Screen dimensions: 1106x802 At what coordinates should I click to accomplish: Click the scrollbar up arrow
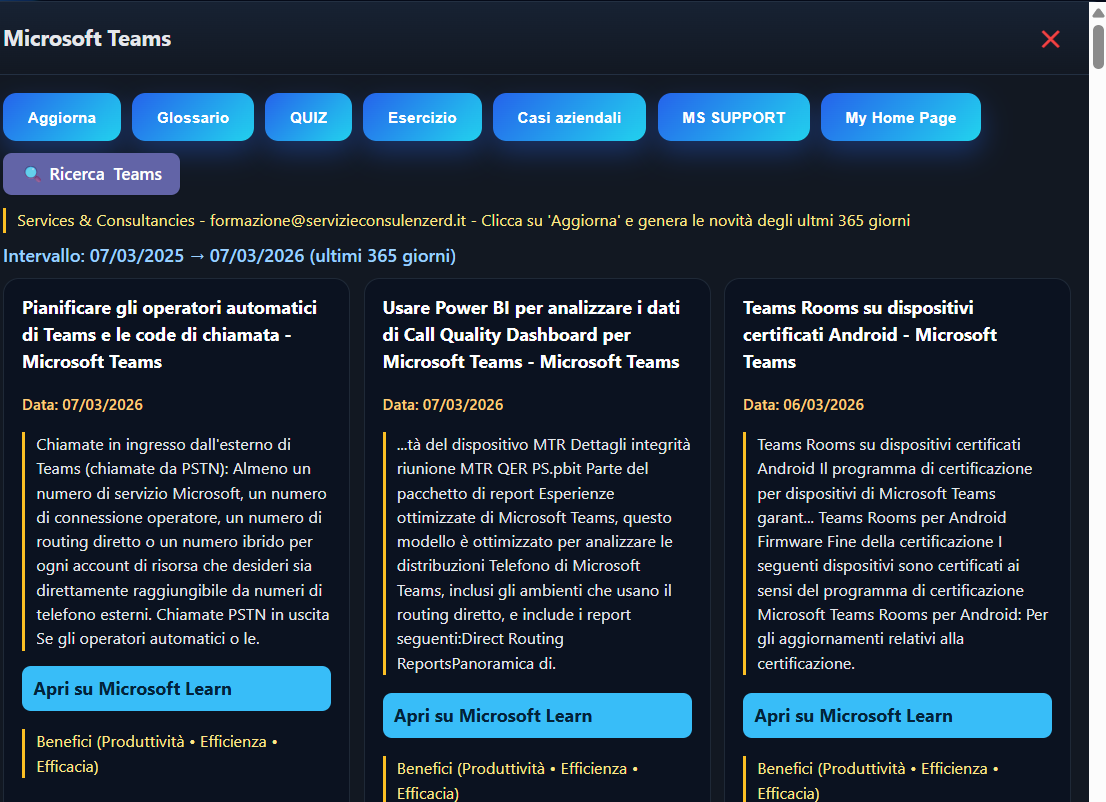point(1098,12)
